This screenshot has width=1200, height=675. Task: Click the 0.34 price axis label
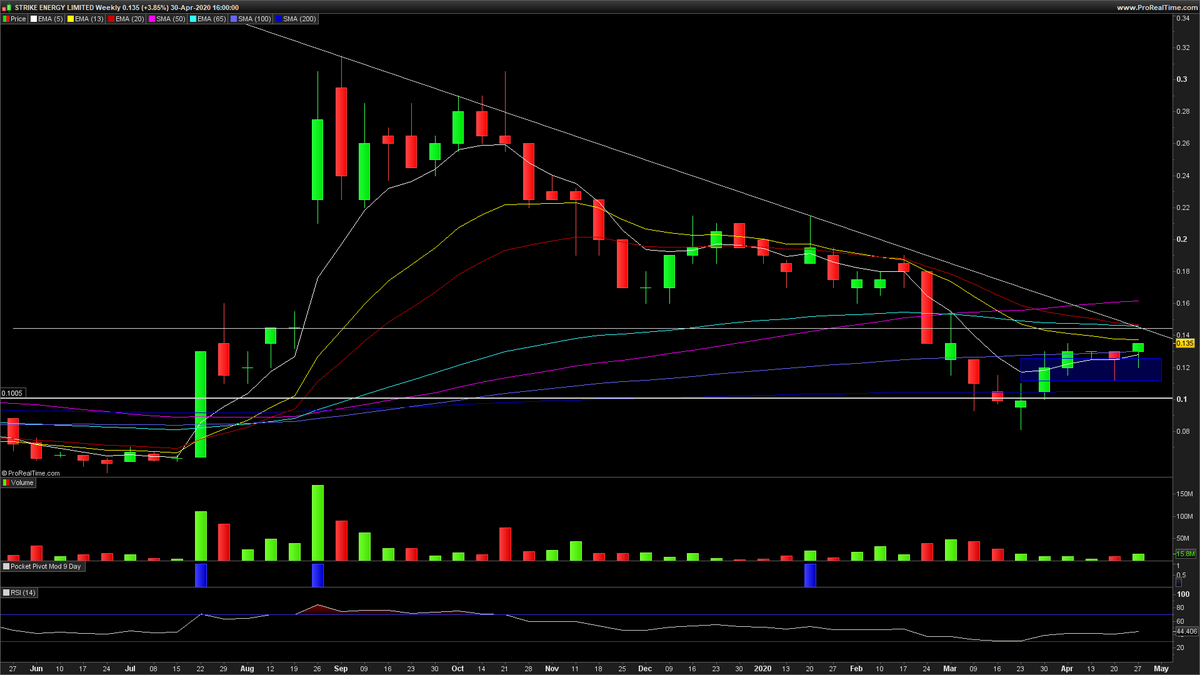tap(1182, 17)
